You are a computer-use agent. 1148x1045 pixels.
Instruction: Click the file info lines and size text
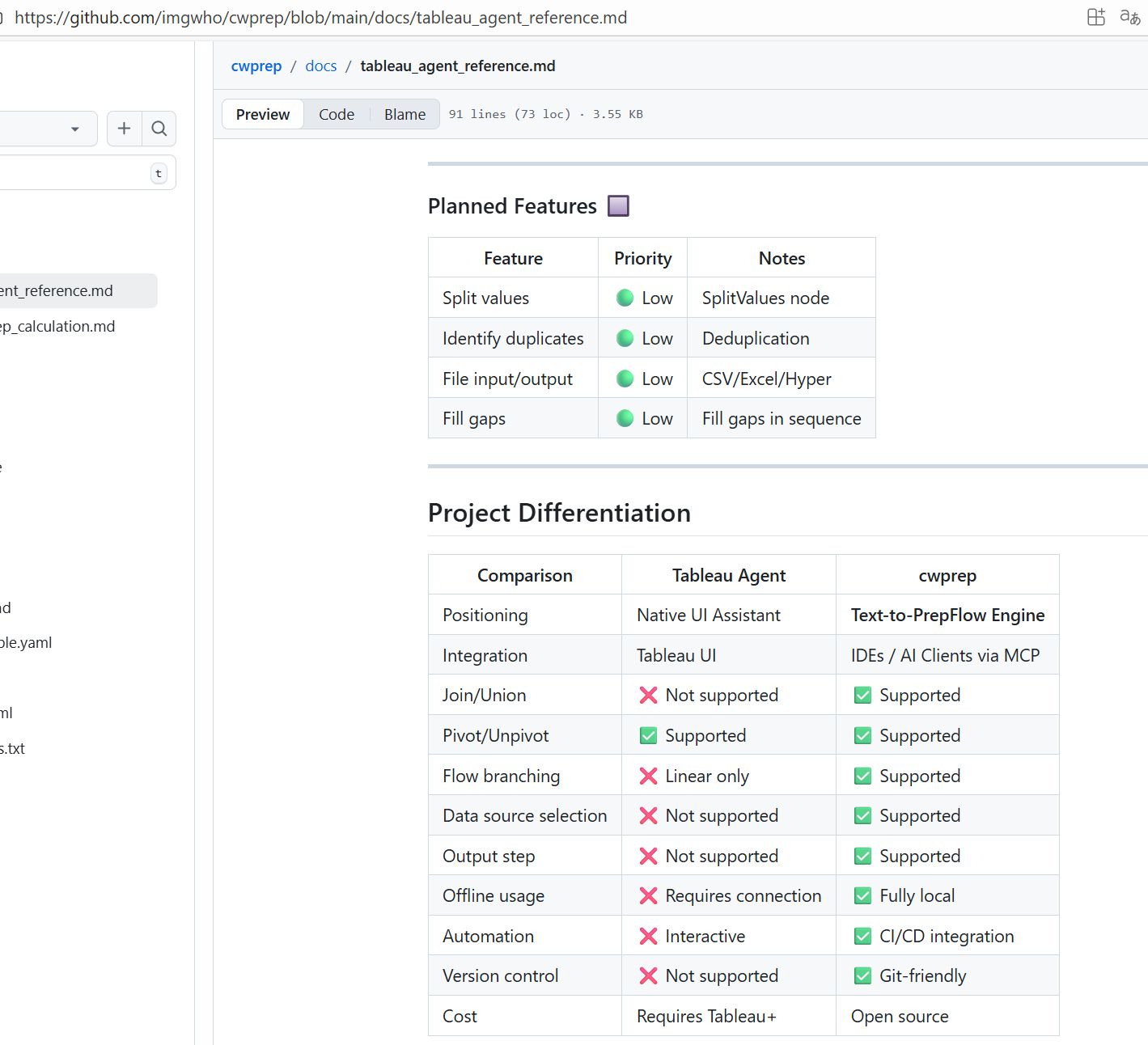pyautogui.click(x=546, y=114)
